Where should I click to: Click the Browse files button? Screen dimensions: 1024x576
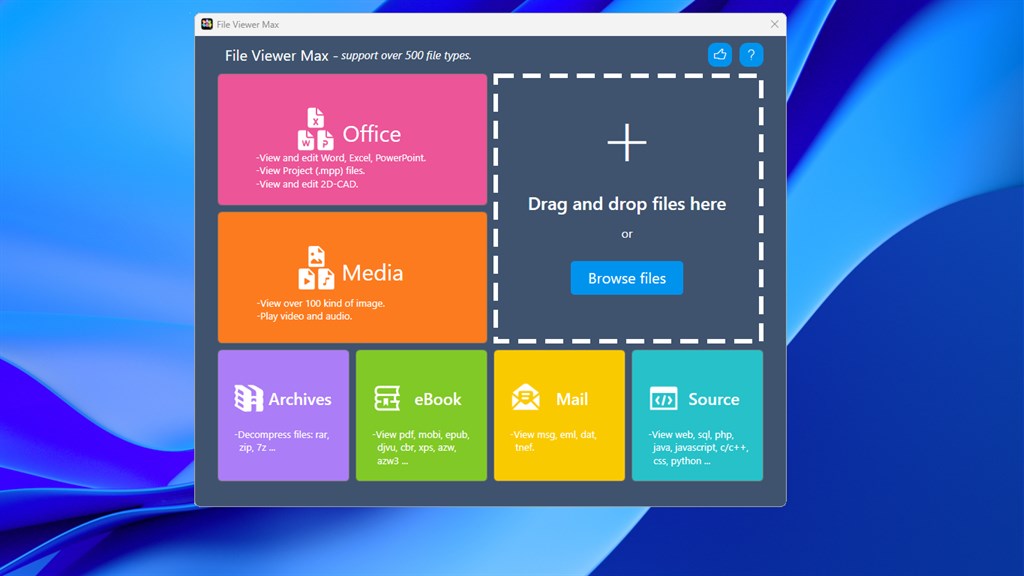pyautogui.click(x=627, y=278)
